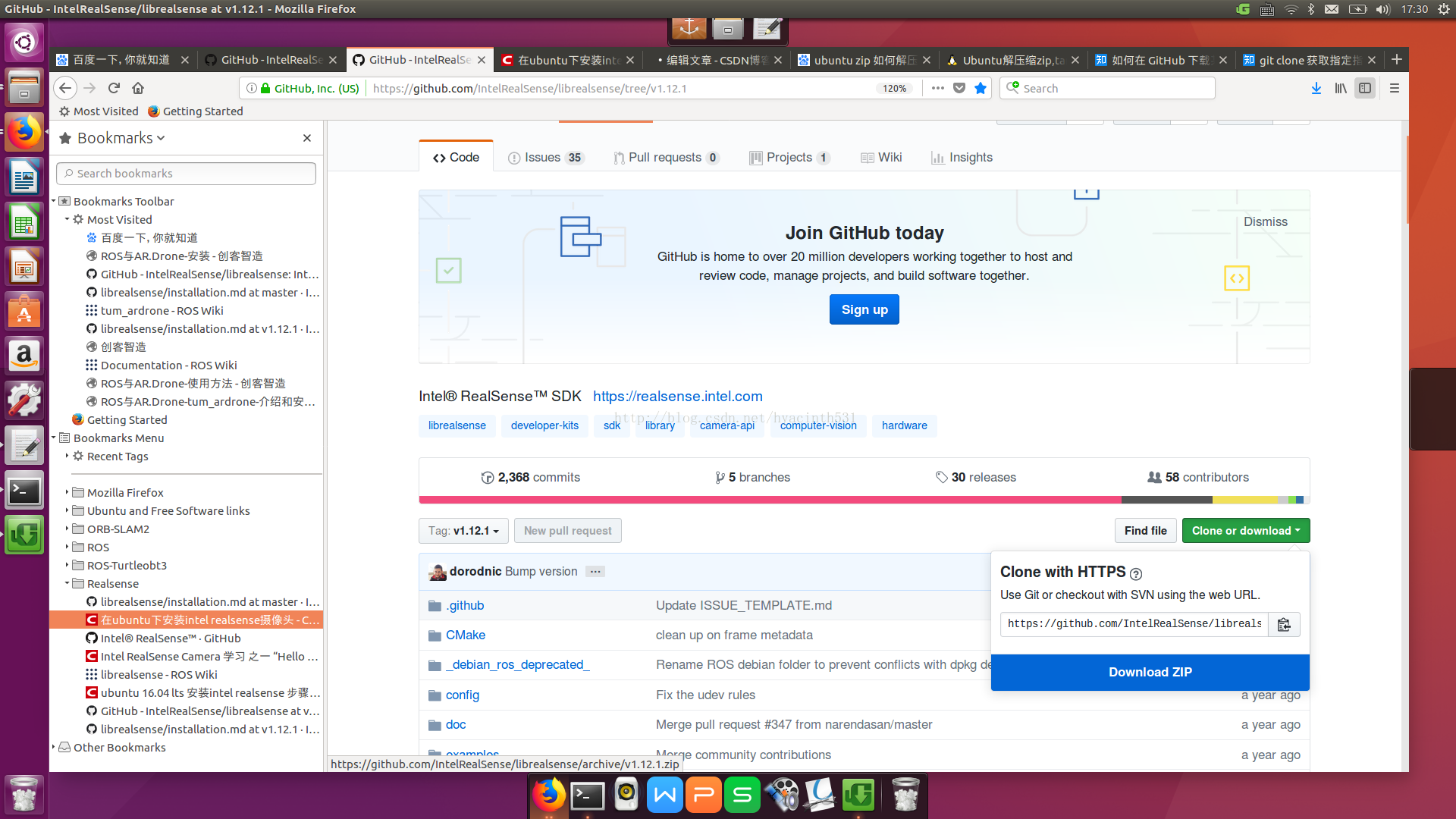Open the Firefox hamburger menu
The image size is (1456, 819).
1394,88
